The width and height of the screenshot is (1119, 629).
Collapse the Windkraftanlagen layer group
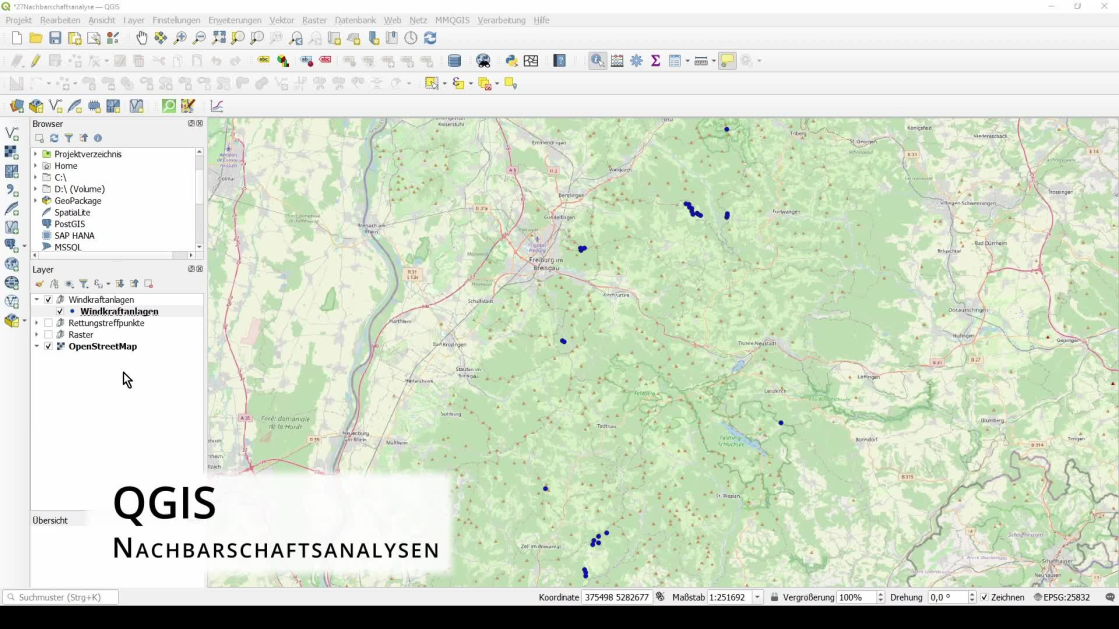click(36, 300)
